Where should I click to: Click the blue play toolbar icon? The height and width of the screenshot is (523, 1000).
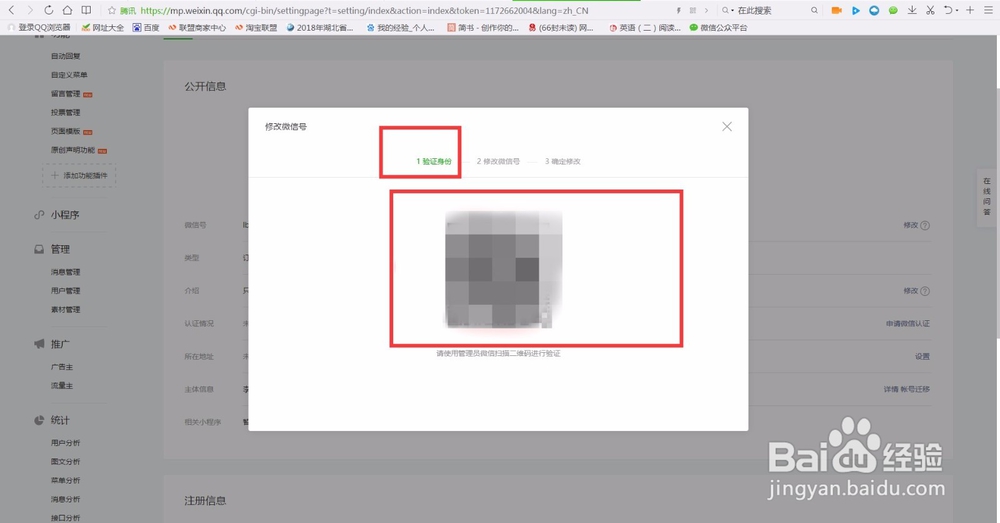click(x=856, y=10)
